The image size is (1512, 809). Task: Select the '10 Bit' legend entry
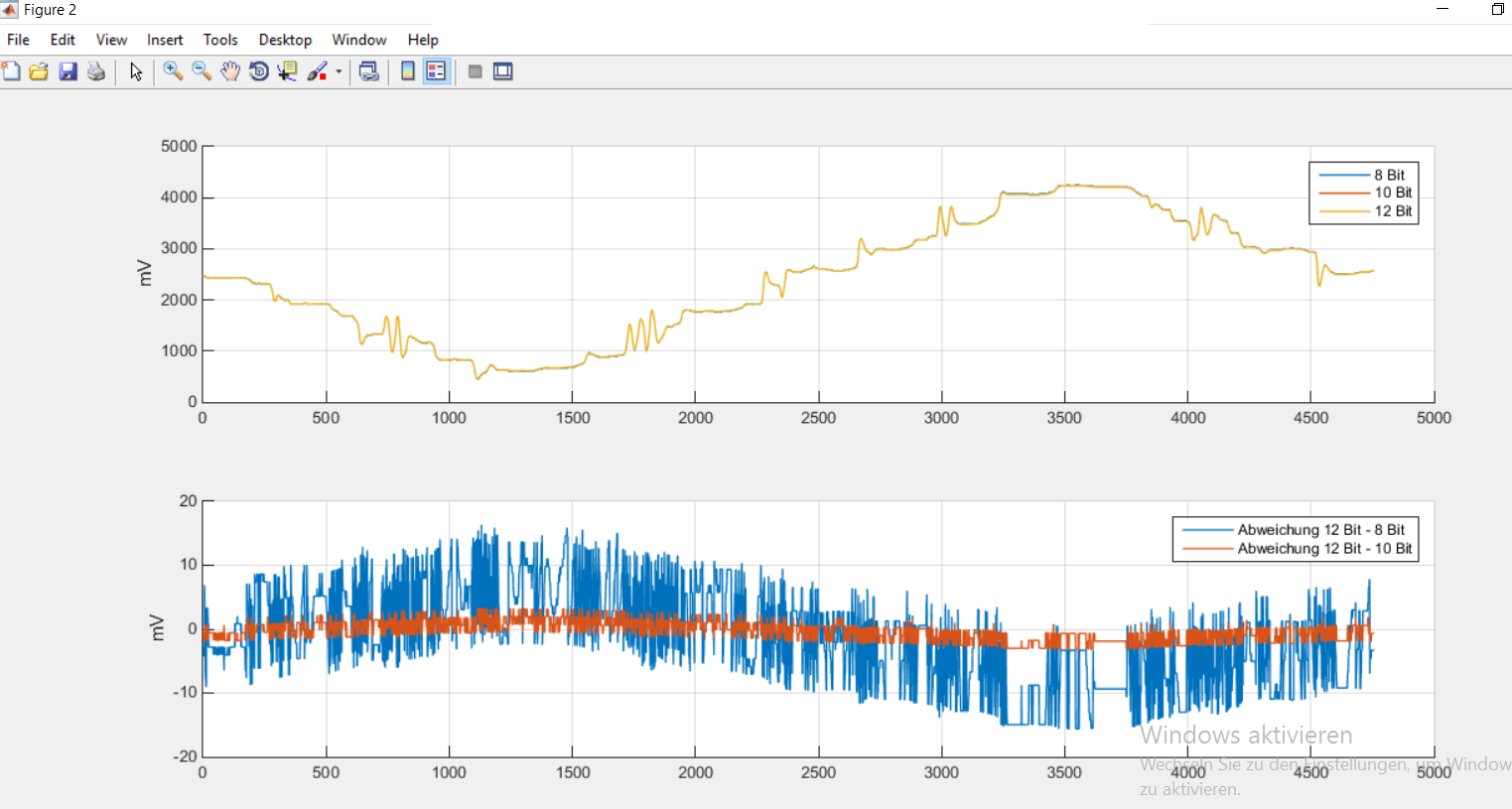pyautogui.click(x=1393, y=193)
